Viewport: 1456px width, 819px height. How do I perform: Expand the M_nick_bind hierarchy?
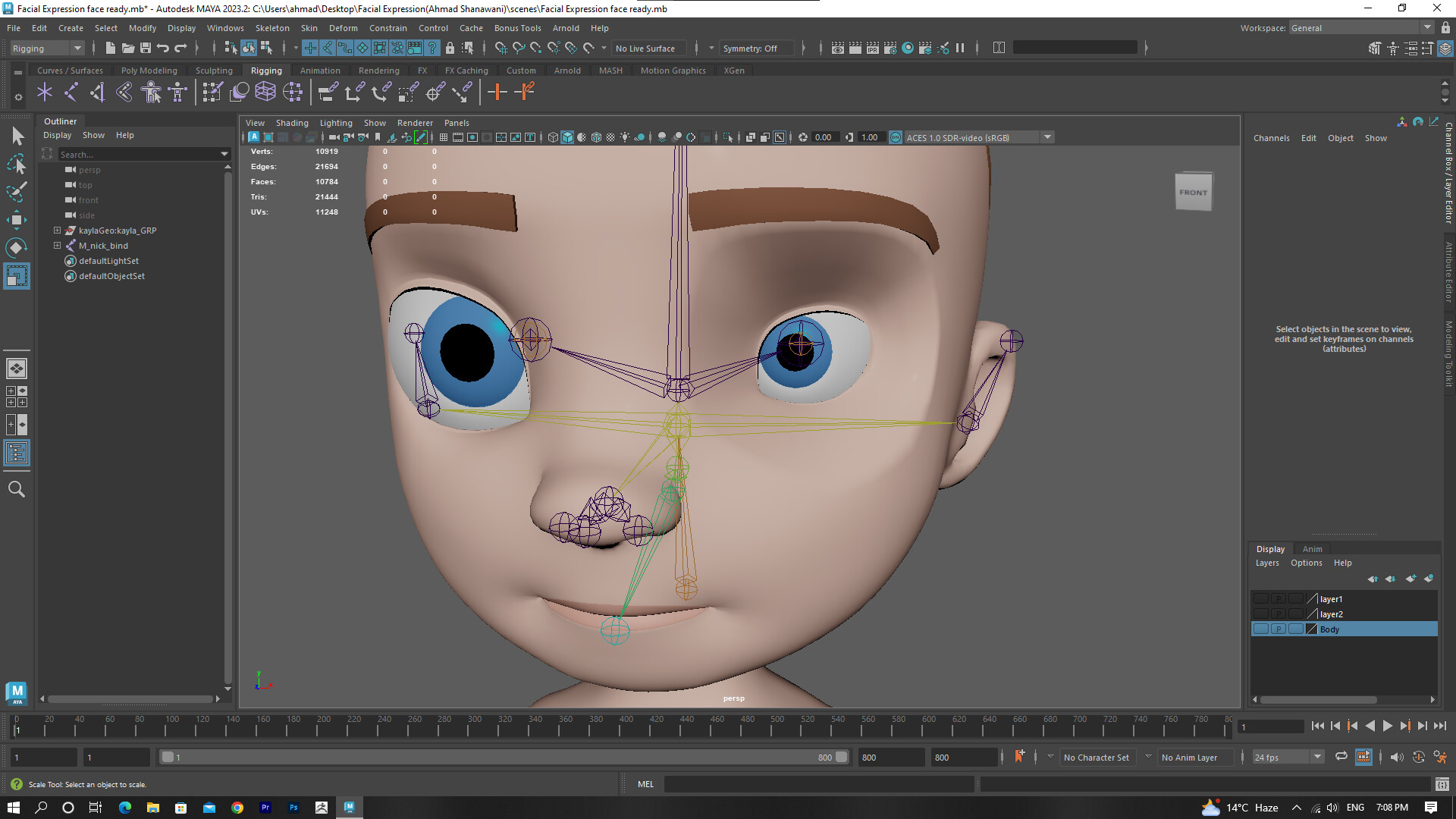pos(57,245)
